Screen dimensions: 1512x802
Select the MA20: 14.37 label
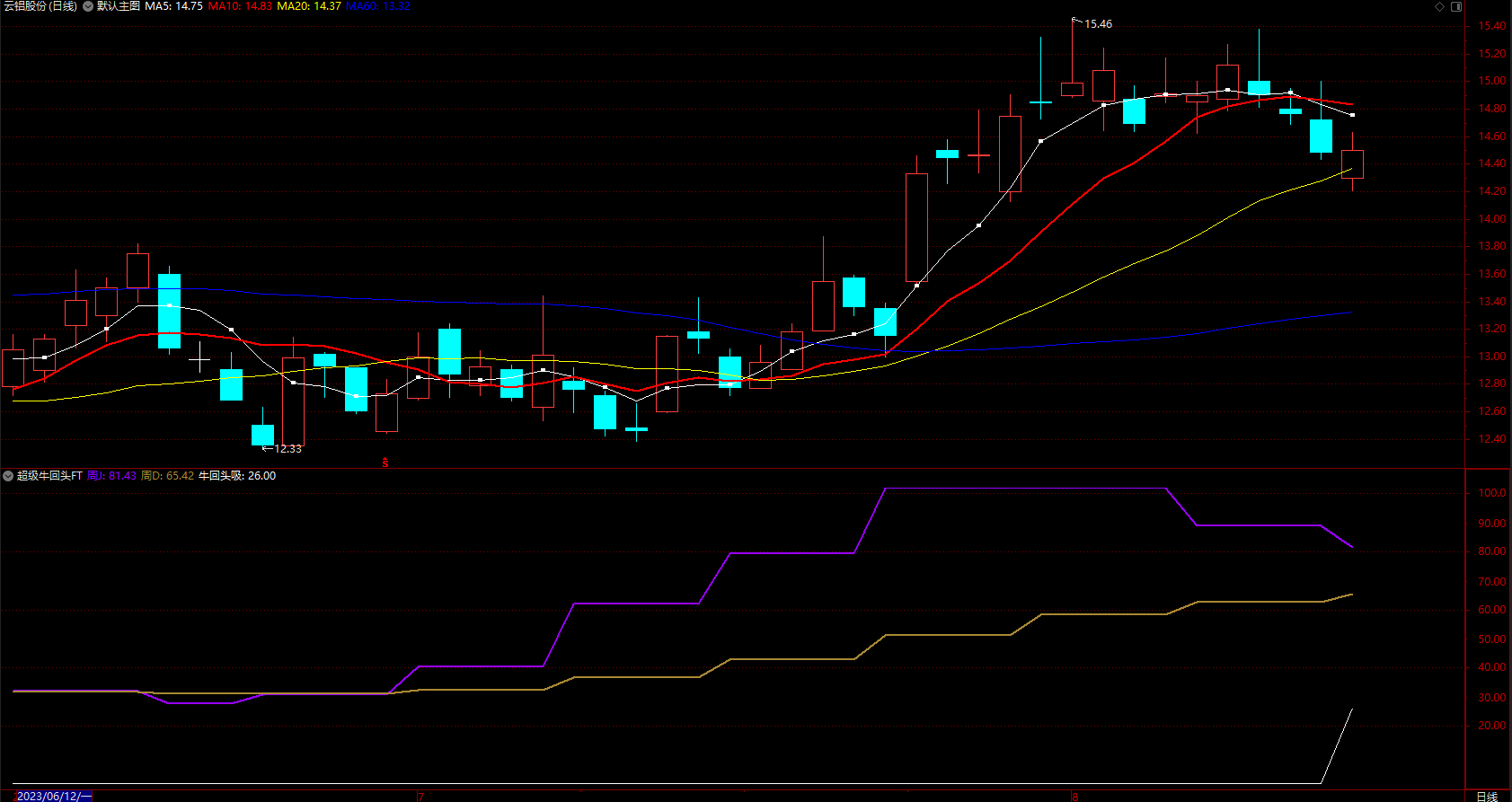309,6
